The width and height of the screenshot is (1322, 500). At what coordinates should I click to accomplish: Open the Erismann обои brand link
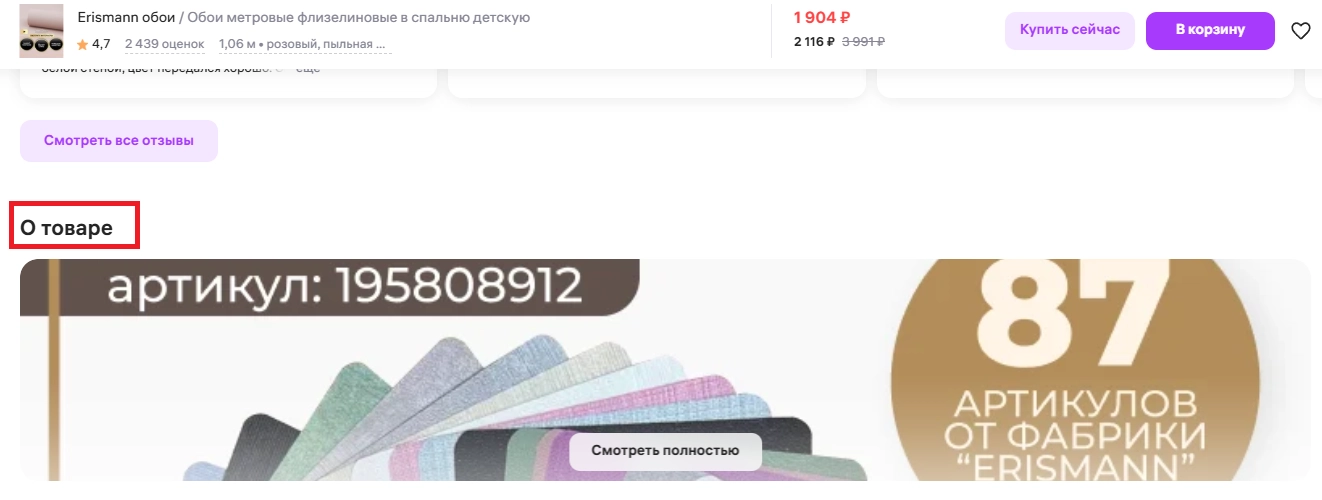126,18
